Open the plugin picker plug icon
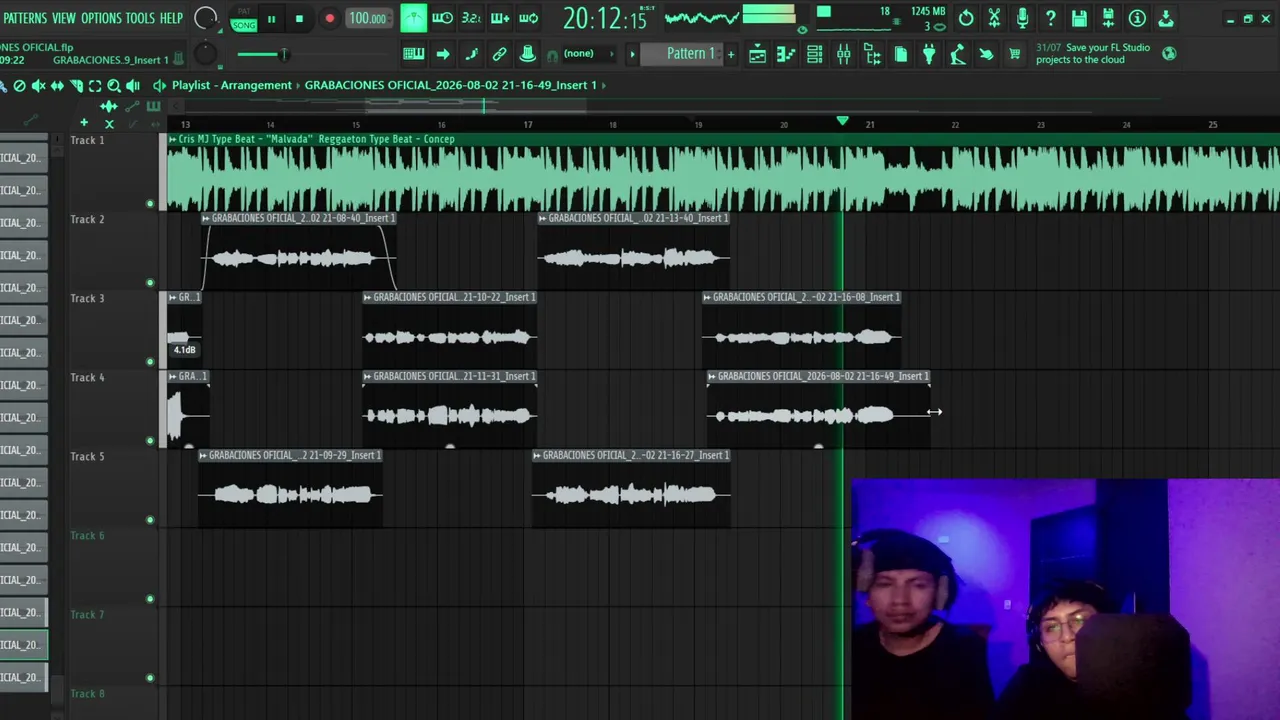1280x720 pixels. 929,54
